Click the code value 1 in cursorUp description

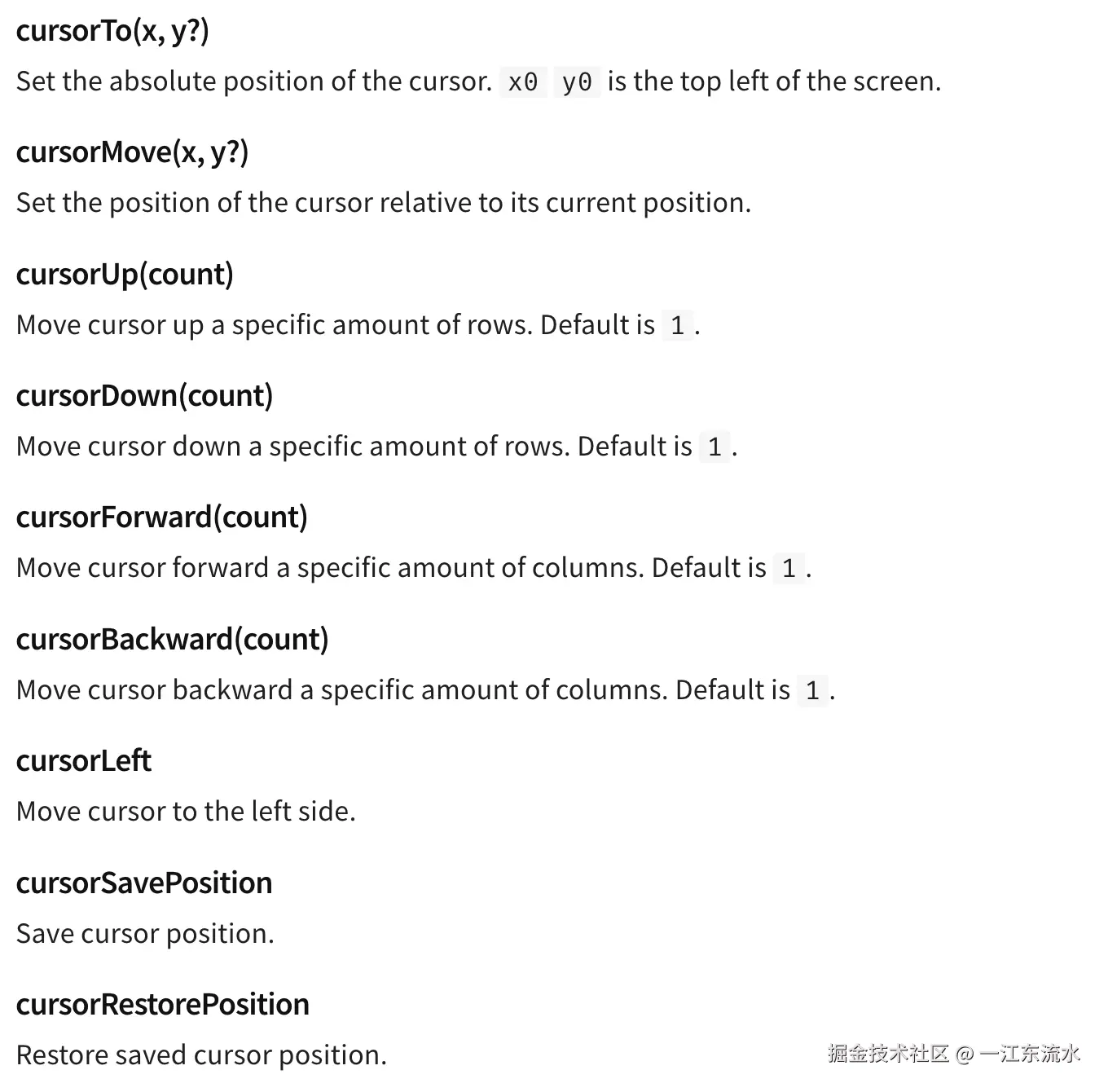tap(677, 326)
